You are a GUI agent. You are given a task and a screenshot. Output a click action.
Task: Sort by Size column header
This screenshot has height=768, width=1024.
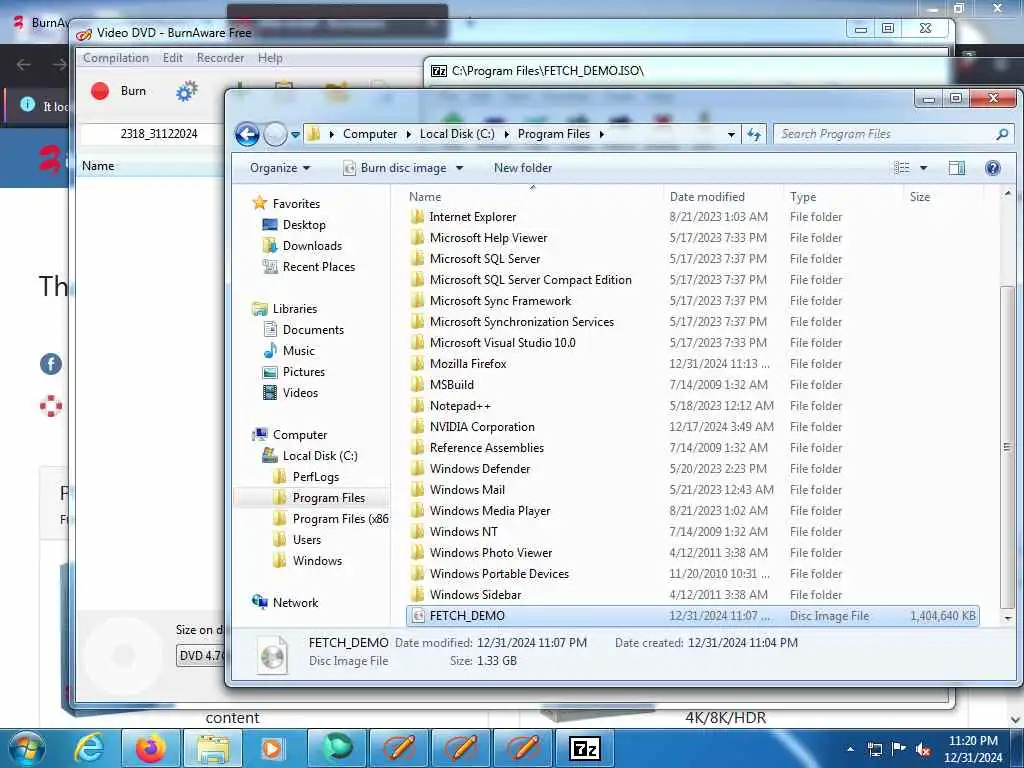point(920,197)
